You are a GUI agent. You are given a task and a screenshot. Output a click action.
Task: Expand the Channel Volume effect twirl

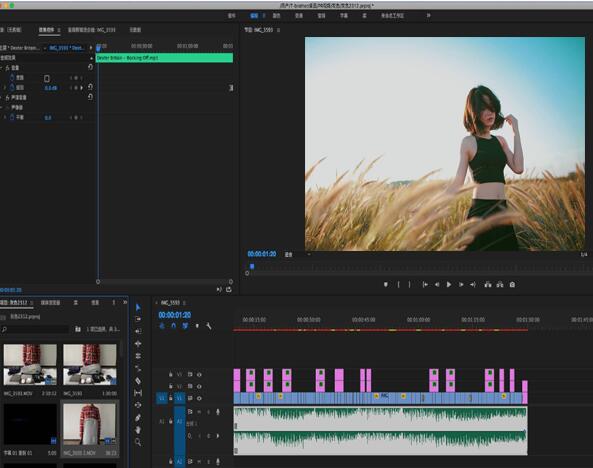pyautogui.click(x=2, y=98)
